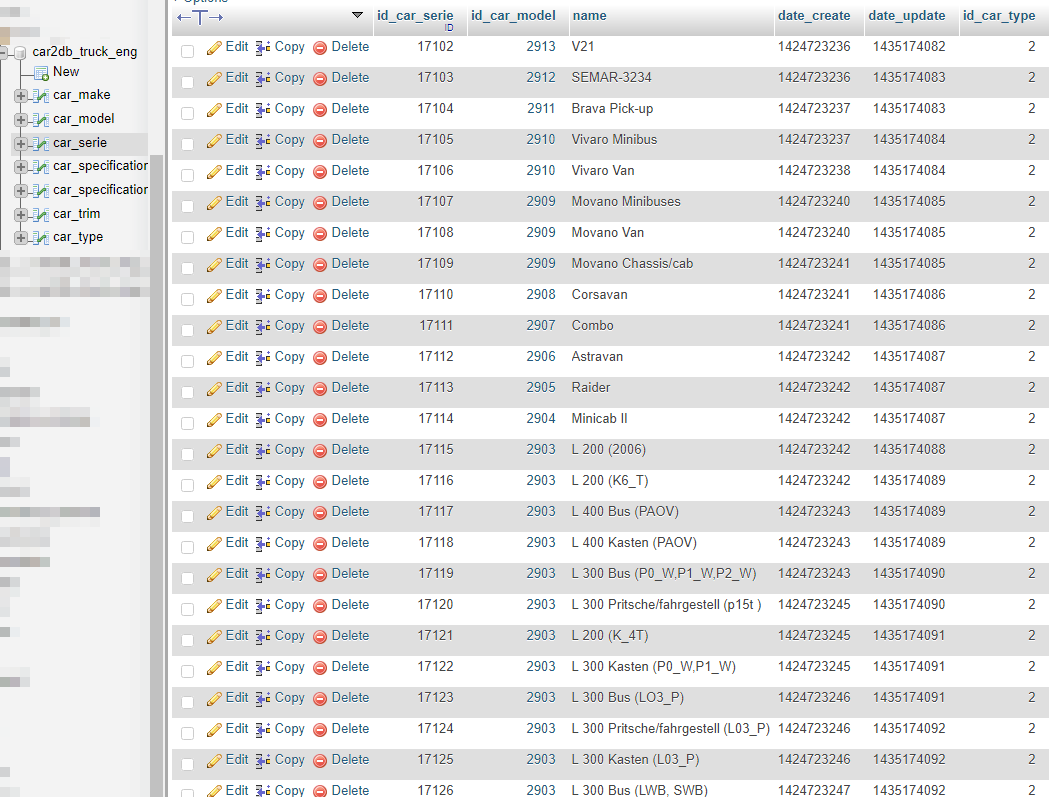Sort by date_create column header
This screenshot has width=1051, height=797.
814,15
